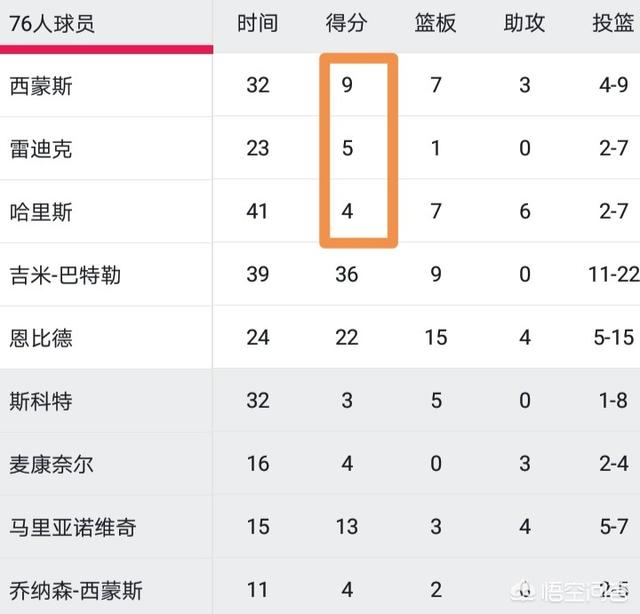The height and width of the screenshot is (614, 640).
Task: Open player 西蒙斯 details
Action: [41, 86]
